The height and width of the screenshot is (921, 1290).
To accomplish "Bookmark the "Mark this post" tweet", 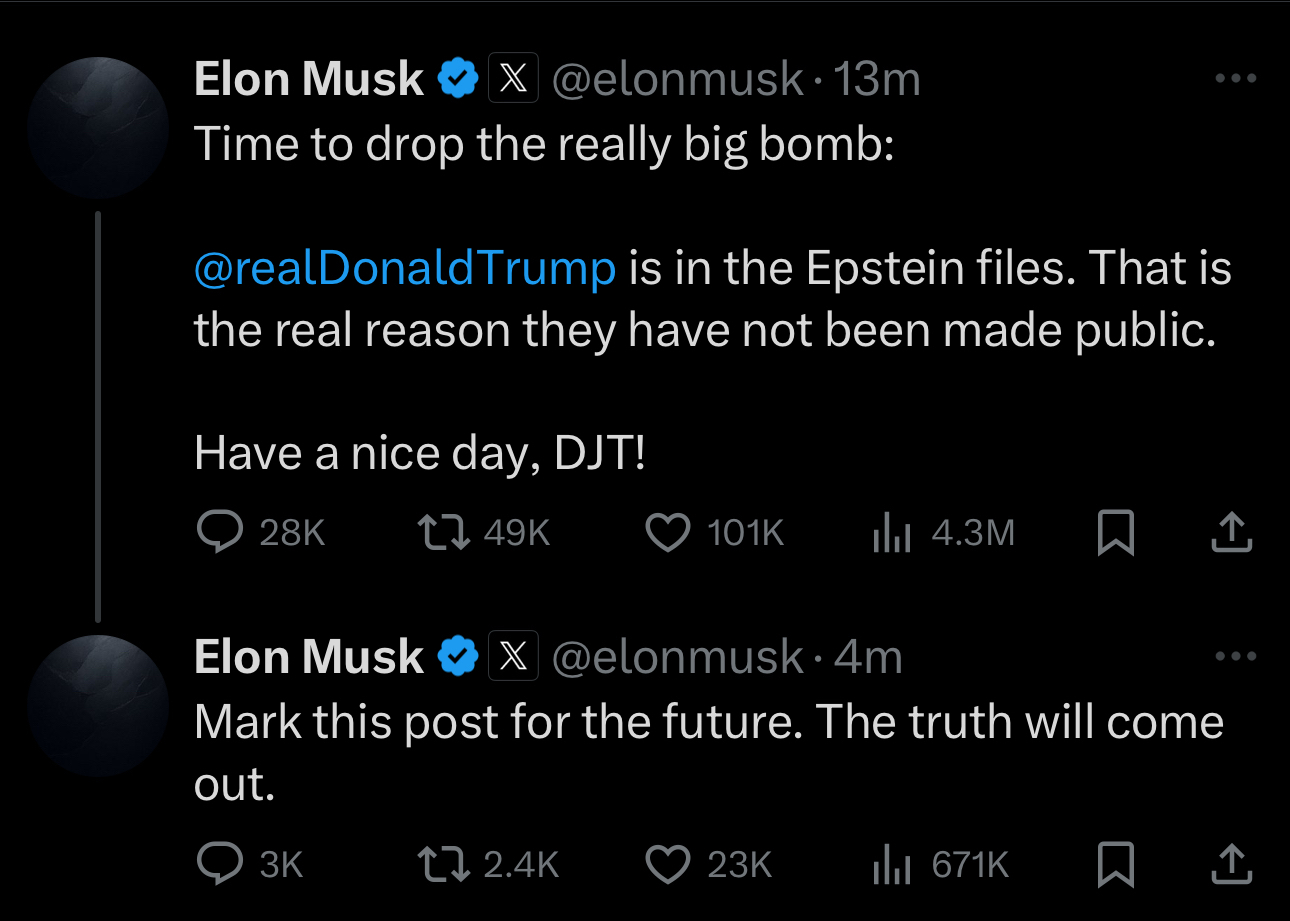I will click(x=1115, y=864).
